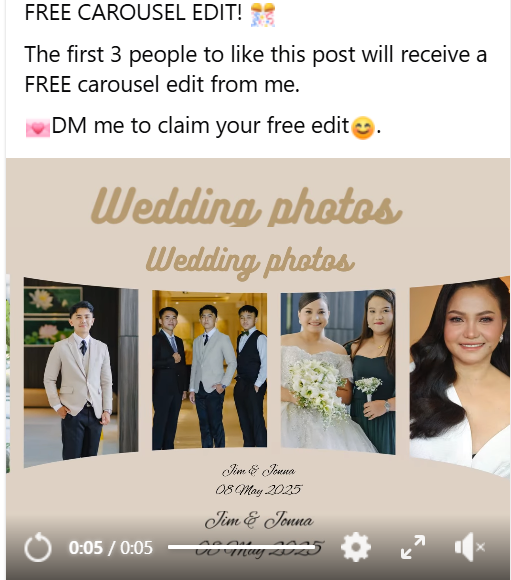Viewport: 511px width, 580px height.
Task: Click the 0:05 / 0:05 time display
Action: 110,547
